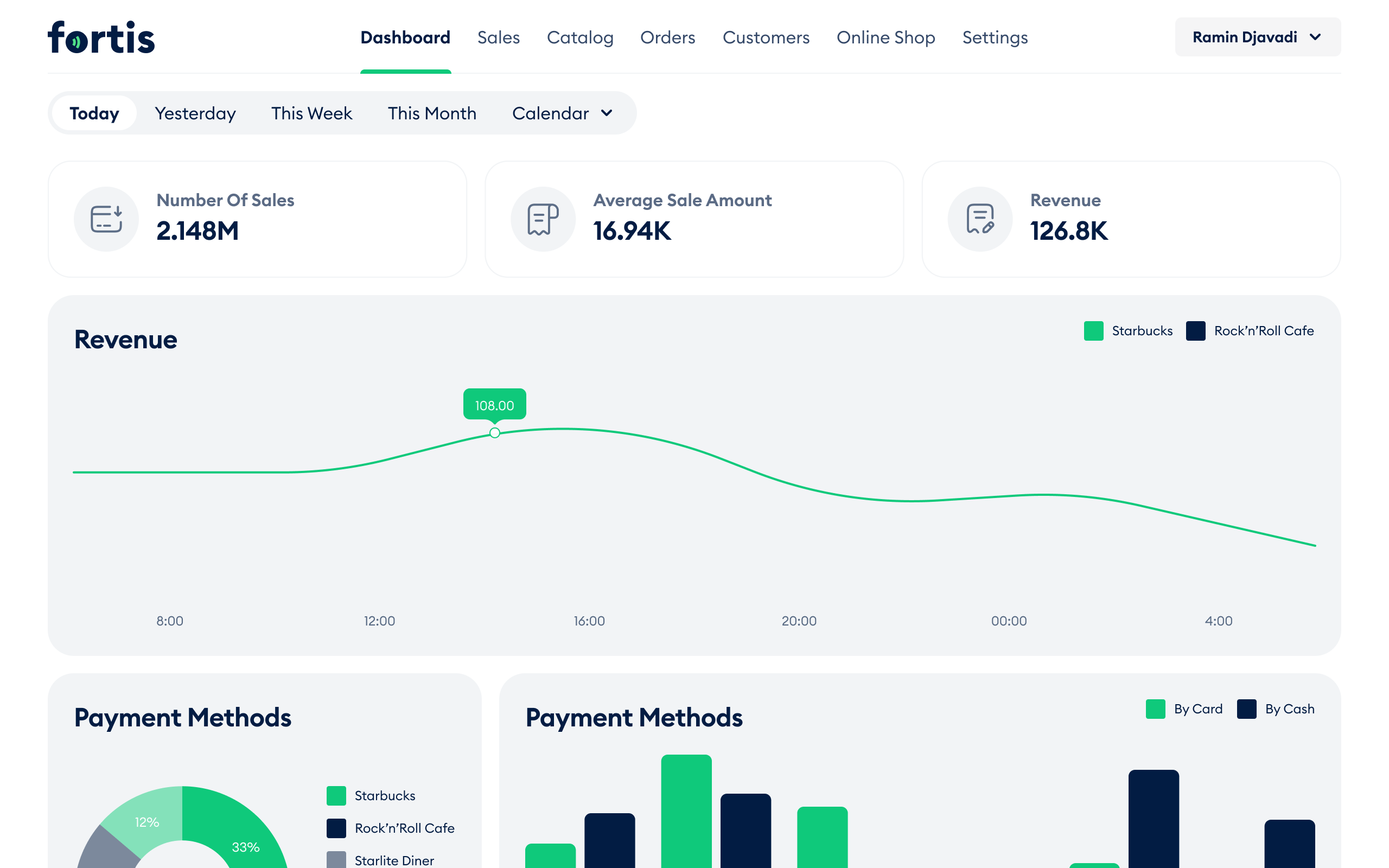Toggle By Cash series in bar chart legend
Image resolution: width=1389 pixels, height=868 pixels.
coord(1247,709)
